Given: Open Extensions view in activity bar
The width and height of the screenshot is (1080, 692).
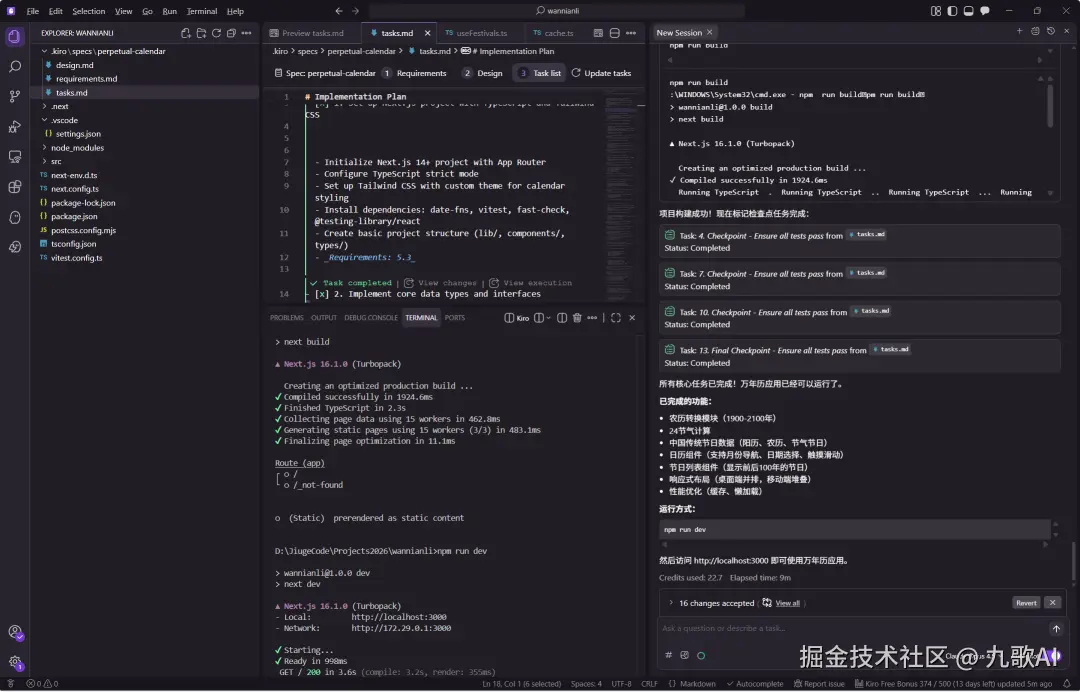Looking at the screenshot, I should click(14, 187).
